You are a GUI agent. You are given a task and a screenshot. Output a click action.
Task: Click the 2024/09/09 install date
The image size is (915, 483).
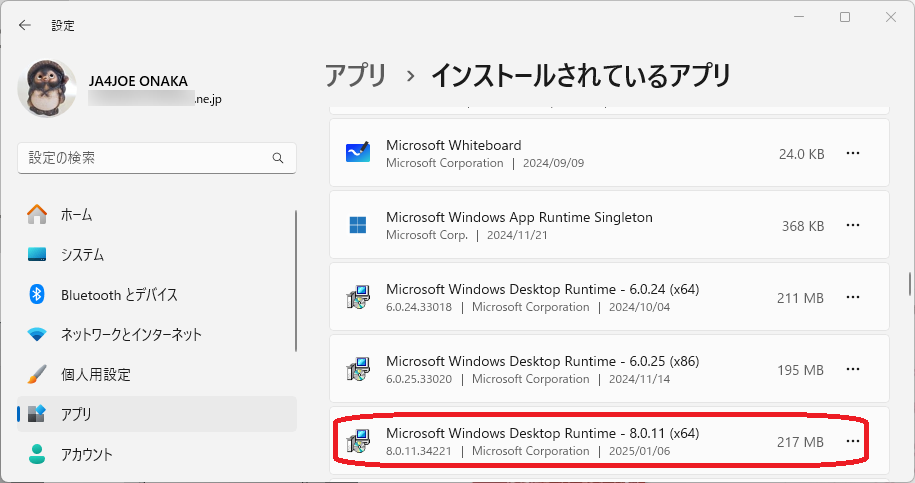553,163
